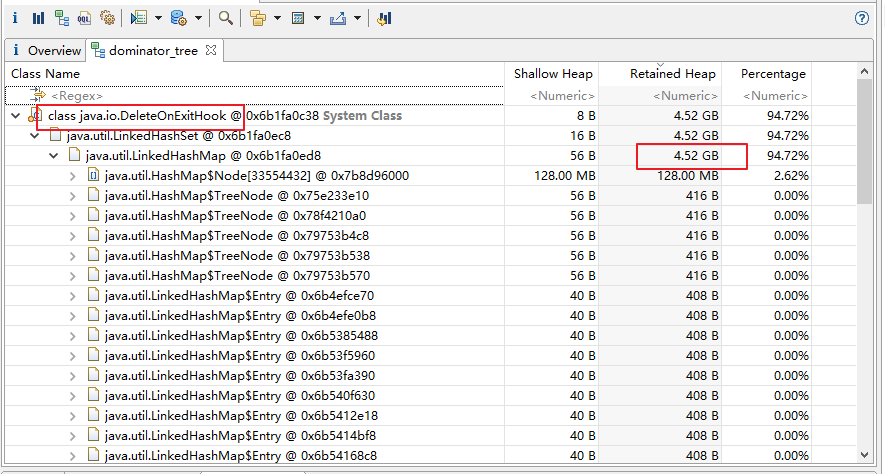Open help via question mark icon

(861, 18)
